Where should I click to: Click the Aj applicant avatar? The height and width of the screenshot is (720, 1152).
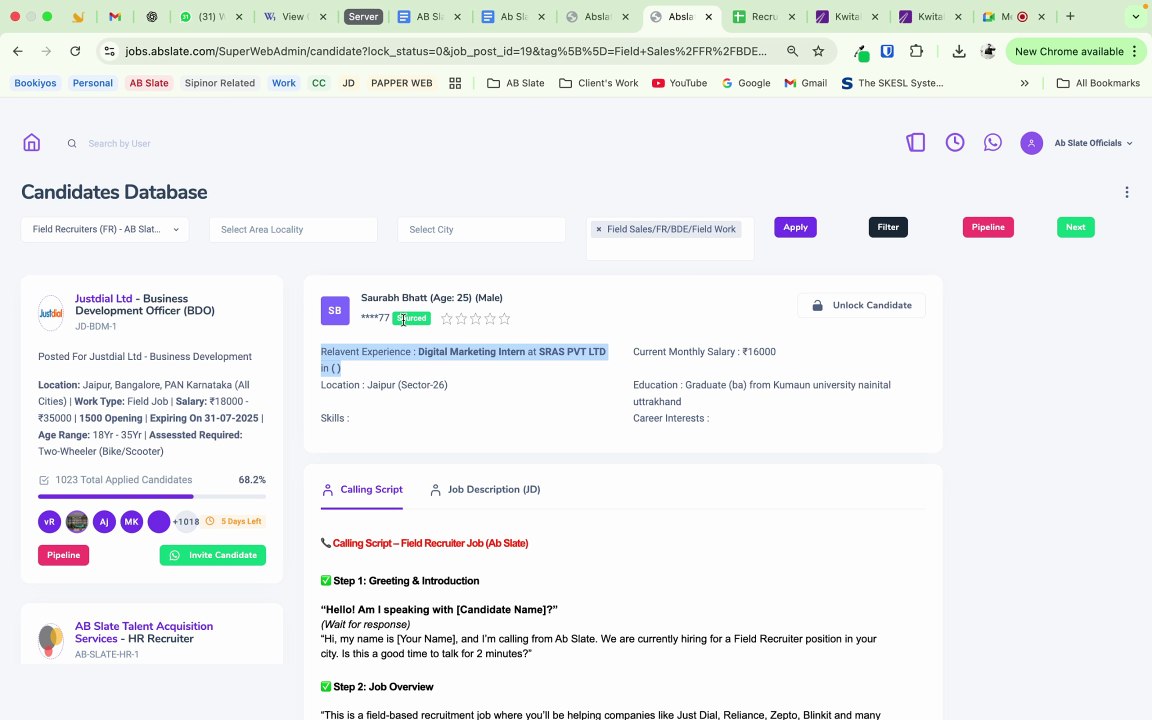(104, 522)
